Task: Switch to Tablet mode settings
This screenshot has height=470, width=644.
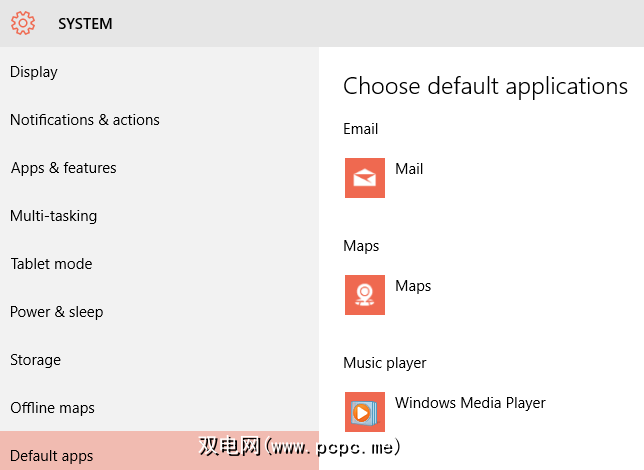Action: [51, 264]
